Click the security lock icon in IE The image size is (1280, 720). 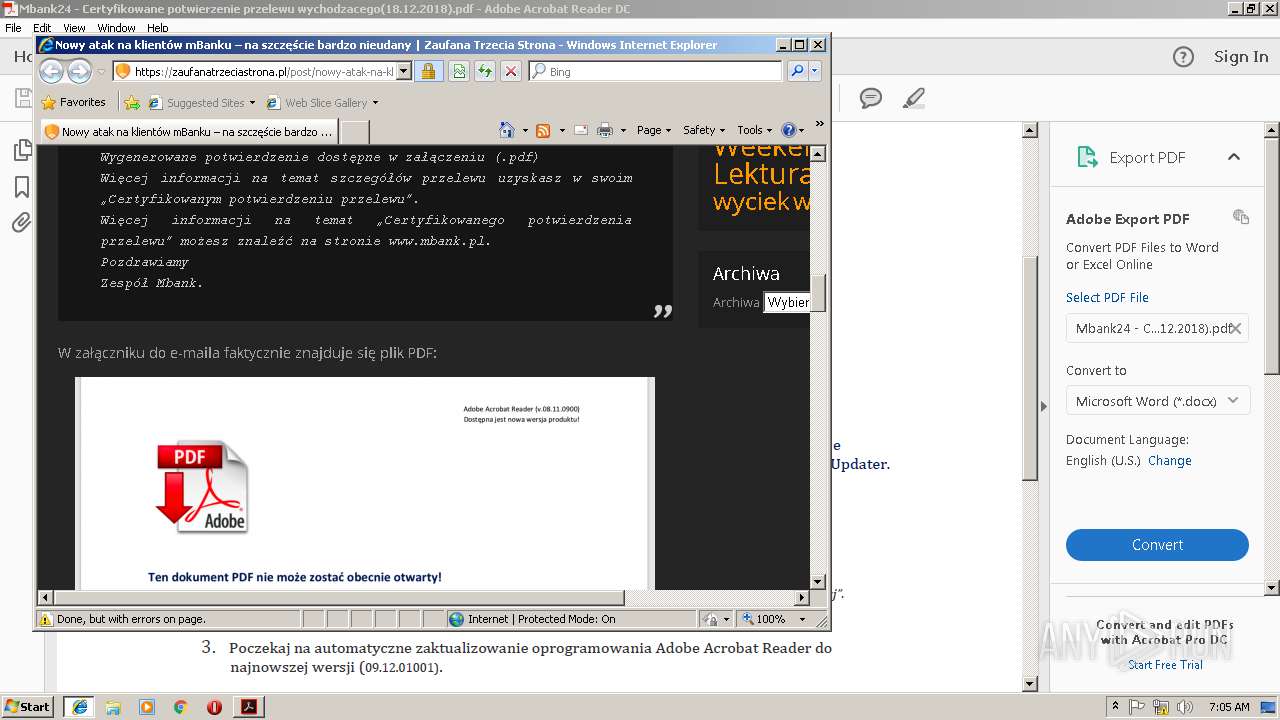[x=428, y=71]
